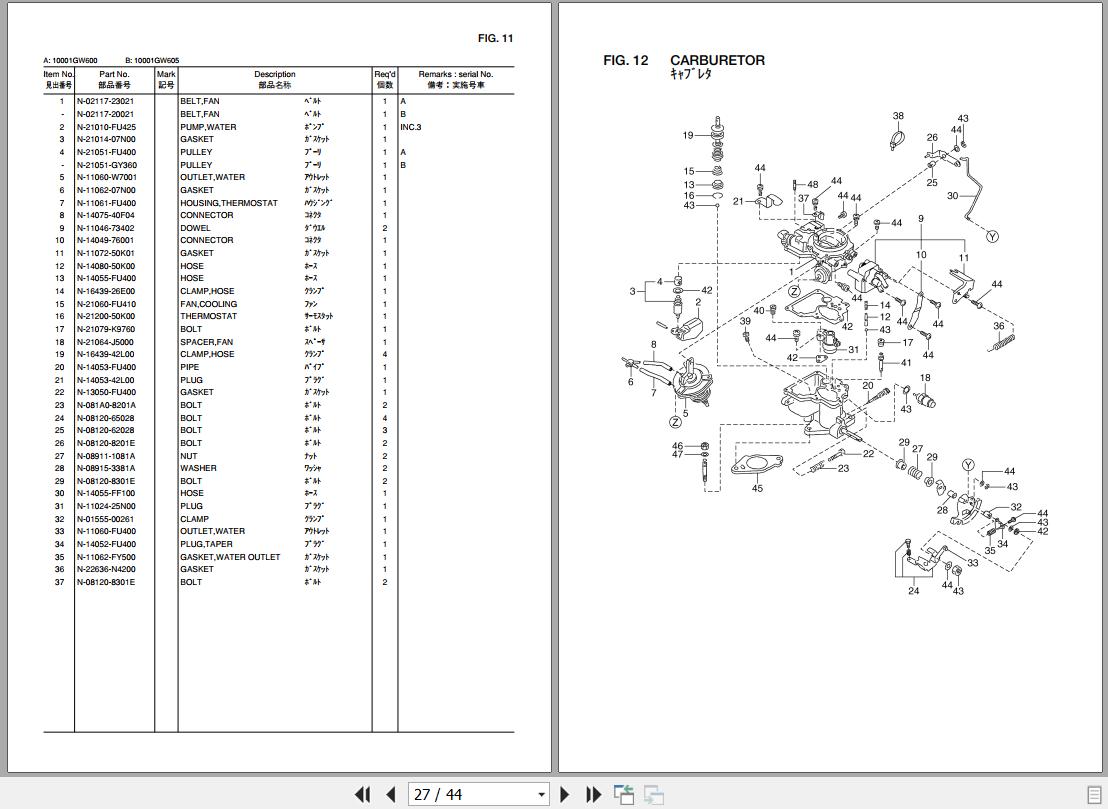
Task: Select HOUSING,THERMOSTAT description text
Action: (228, 203)
